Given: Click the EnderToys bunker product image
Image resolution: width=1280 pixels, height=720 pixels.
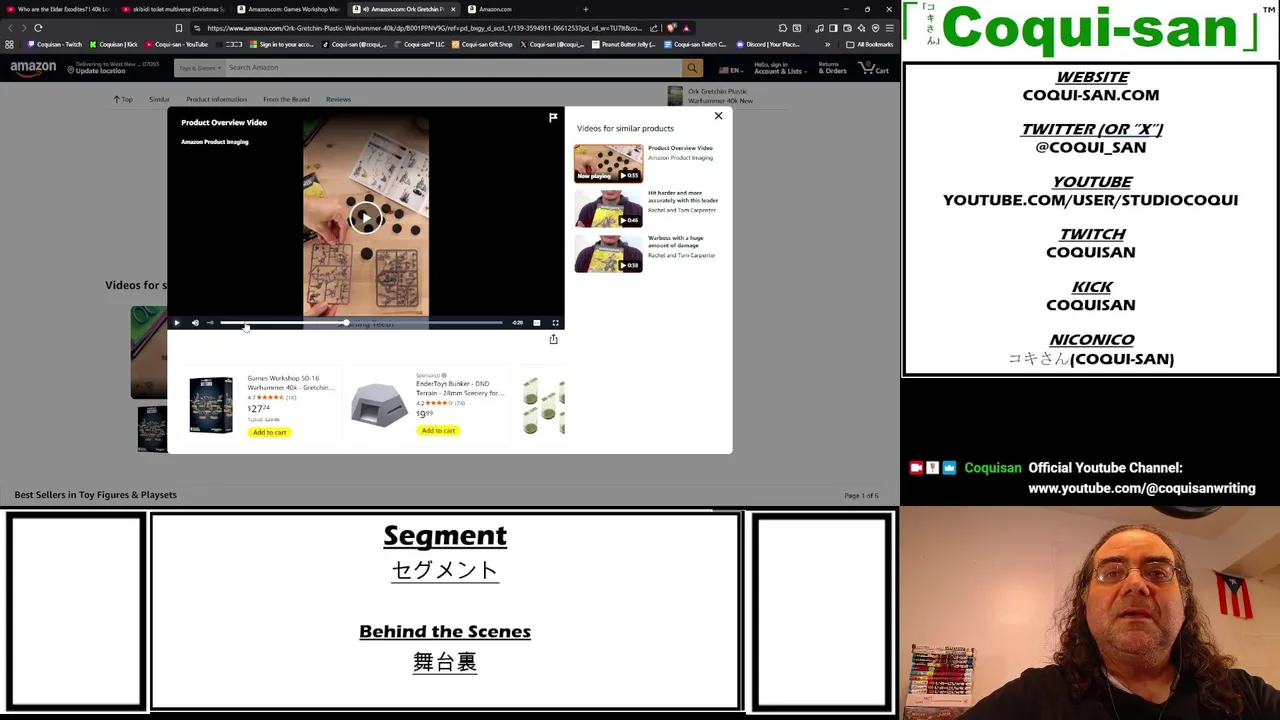Looking at the screenshot, I should coord(379,405).
